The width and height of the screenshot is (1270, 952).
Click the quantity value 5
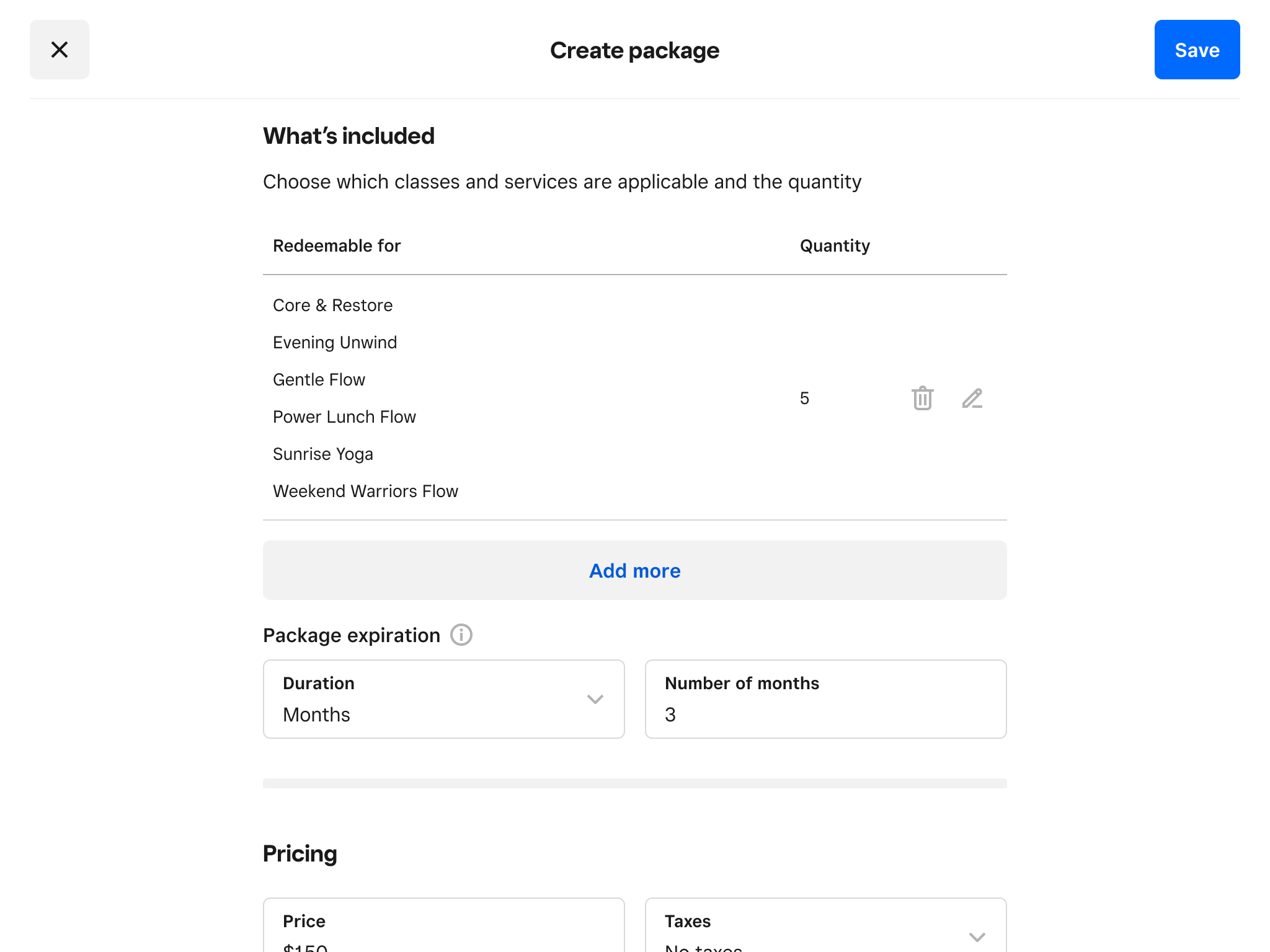(804, 399)
